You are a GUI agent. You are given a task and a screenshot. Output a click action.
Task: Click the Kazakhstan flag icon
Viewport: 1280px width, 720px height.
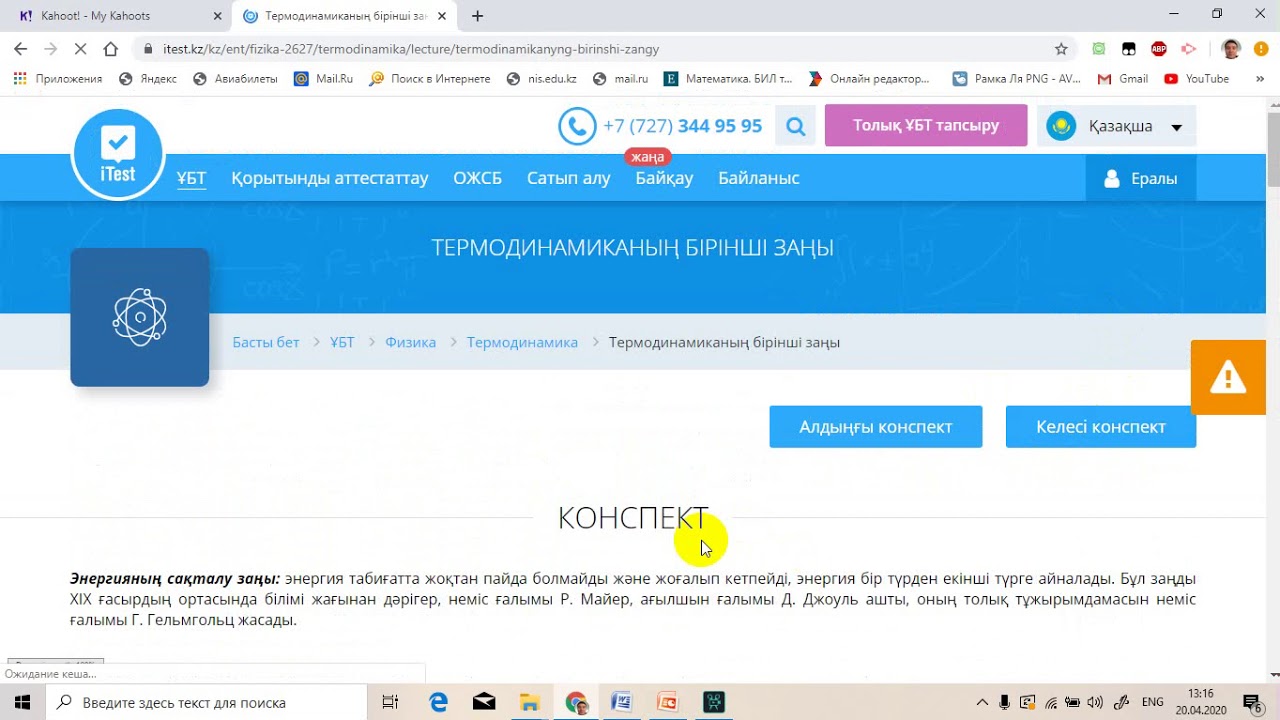click(1060, 126)
